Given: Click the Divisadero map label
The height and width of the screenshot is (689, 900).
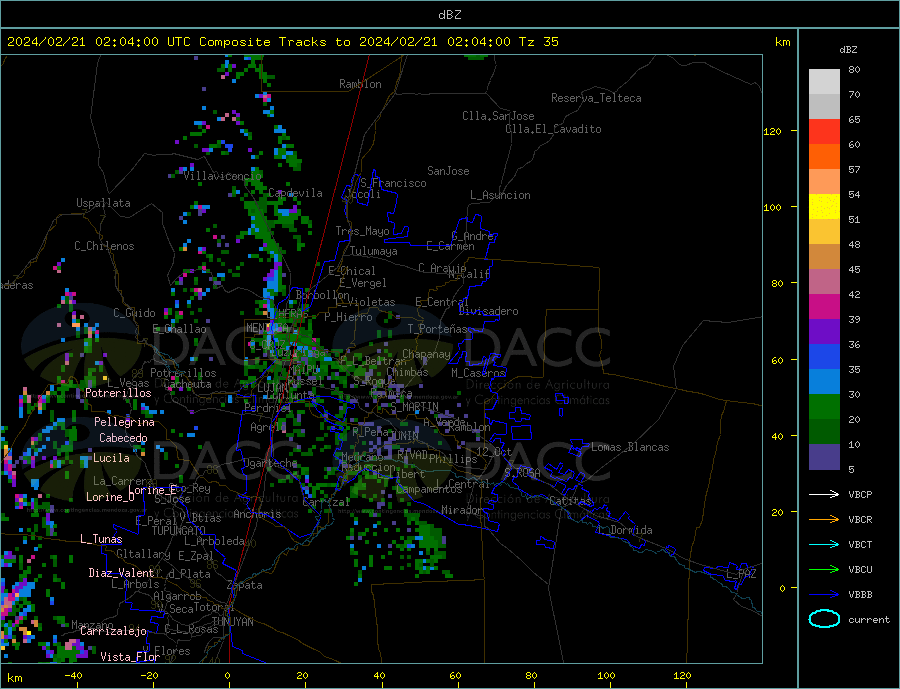Looking at the screenshot, I should tap(488, 311).
